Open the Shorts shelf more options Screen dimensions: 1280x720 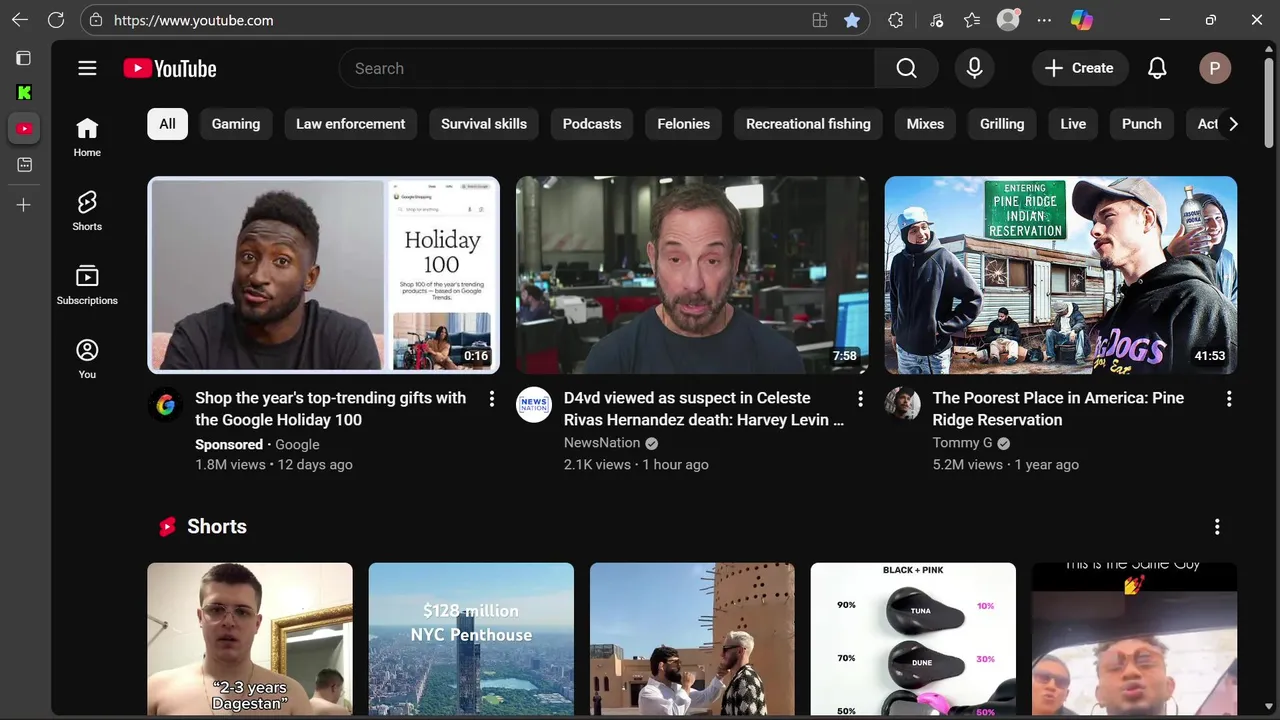[1217, 527]
